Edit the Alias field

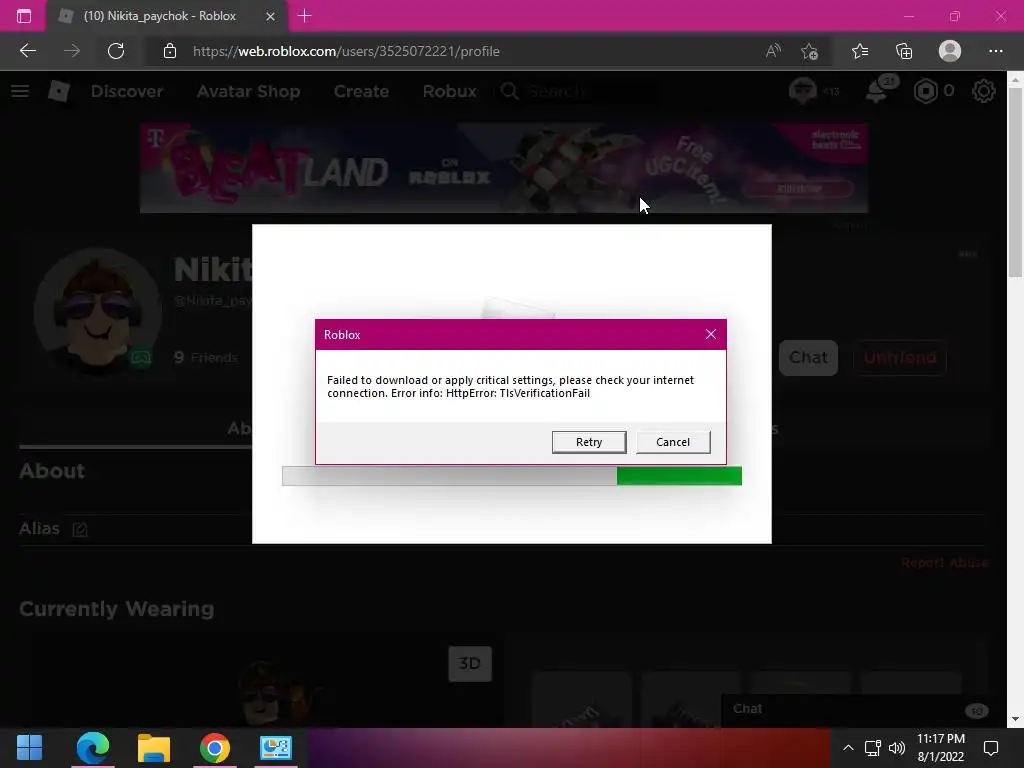click(x=80, y=529)
